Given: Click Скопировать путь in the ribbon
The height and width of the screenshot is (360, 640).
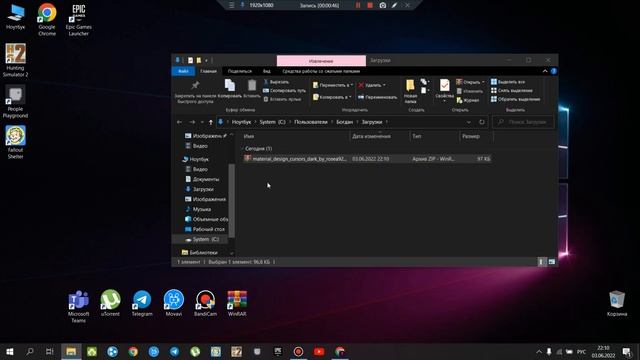Looking at the screenshot, I should click(284, 91).
